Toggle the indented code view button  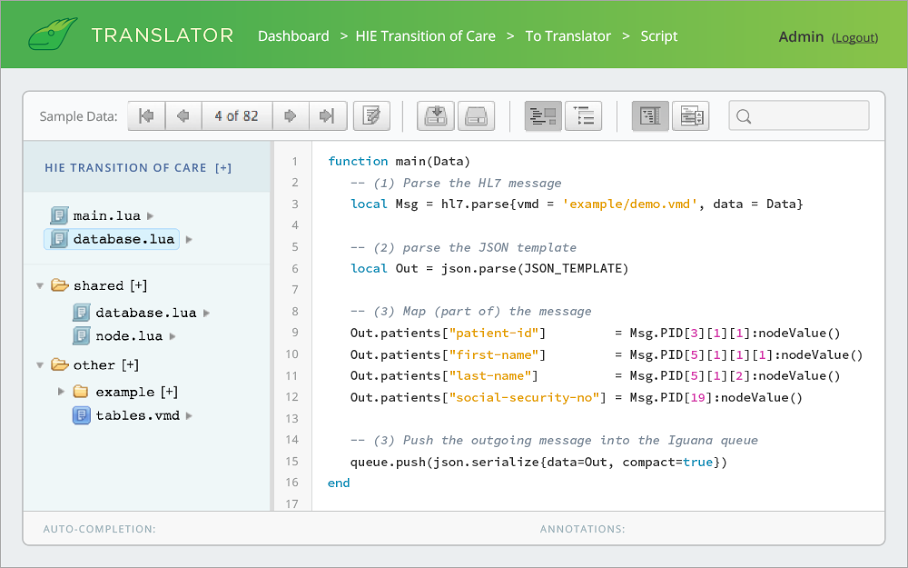543,116
